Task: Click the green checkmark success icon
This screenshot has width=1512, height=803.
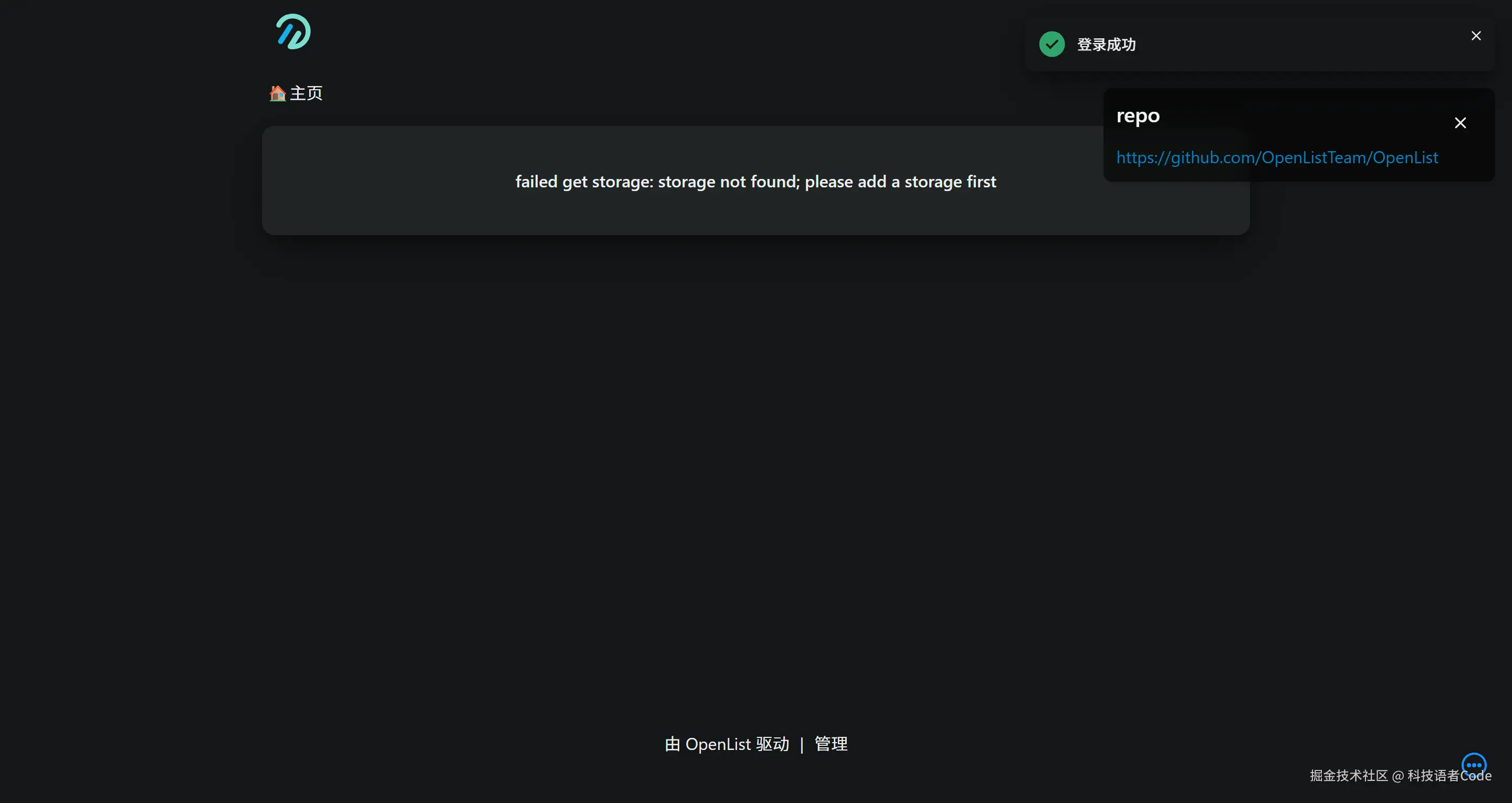Action: [x=1051, y=45]
